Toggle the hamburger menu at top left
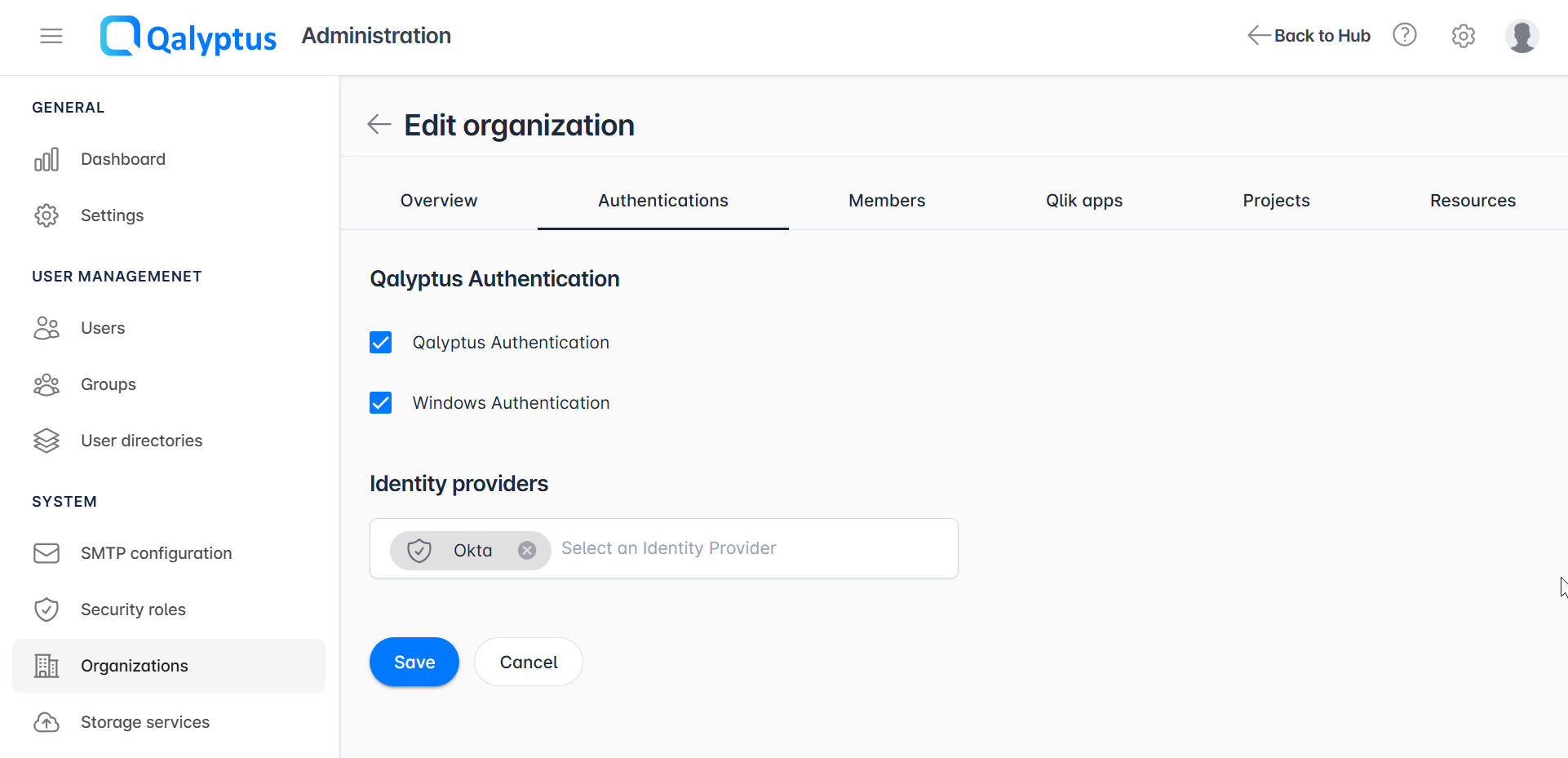 [51, 36]
